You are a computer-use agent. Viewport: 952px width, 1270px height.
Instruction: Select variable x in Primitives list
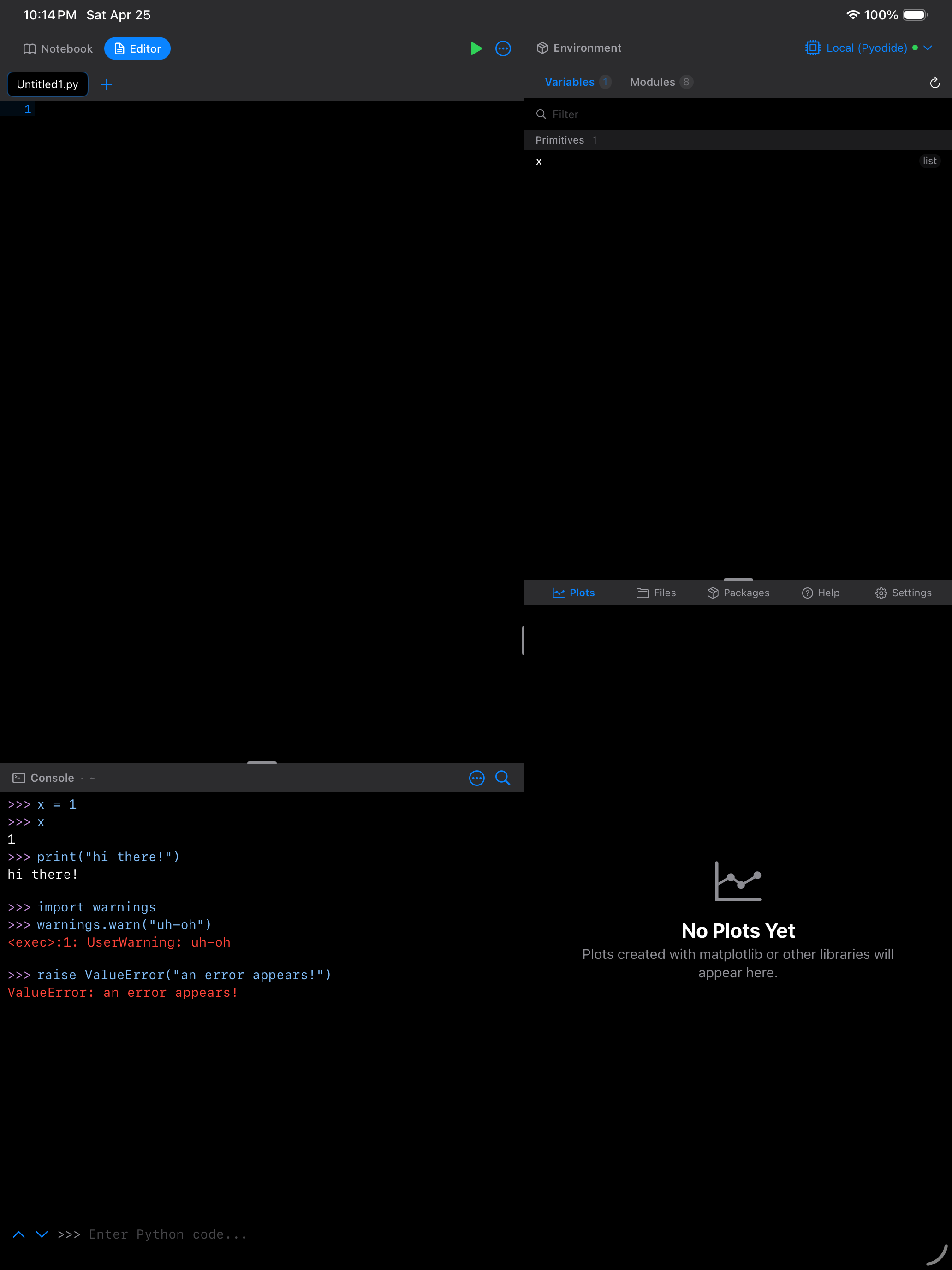[738, 162]
